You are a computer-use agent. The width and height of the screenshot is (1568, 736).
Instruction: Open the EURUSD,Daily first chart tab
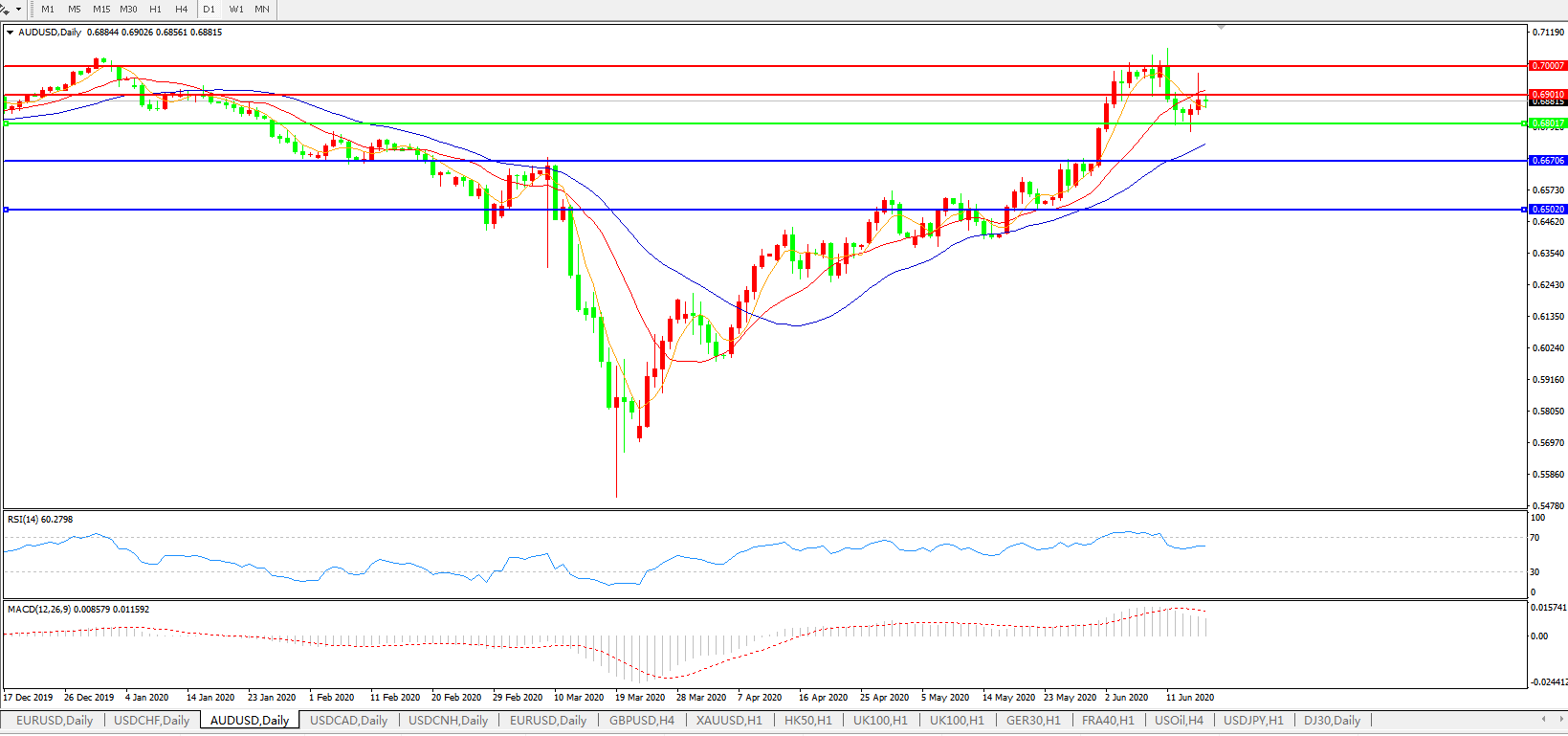(x=55, y=721)
